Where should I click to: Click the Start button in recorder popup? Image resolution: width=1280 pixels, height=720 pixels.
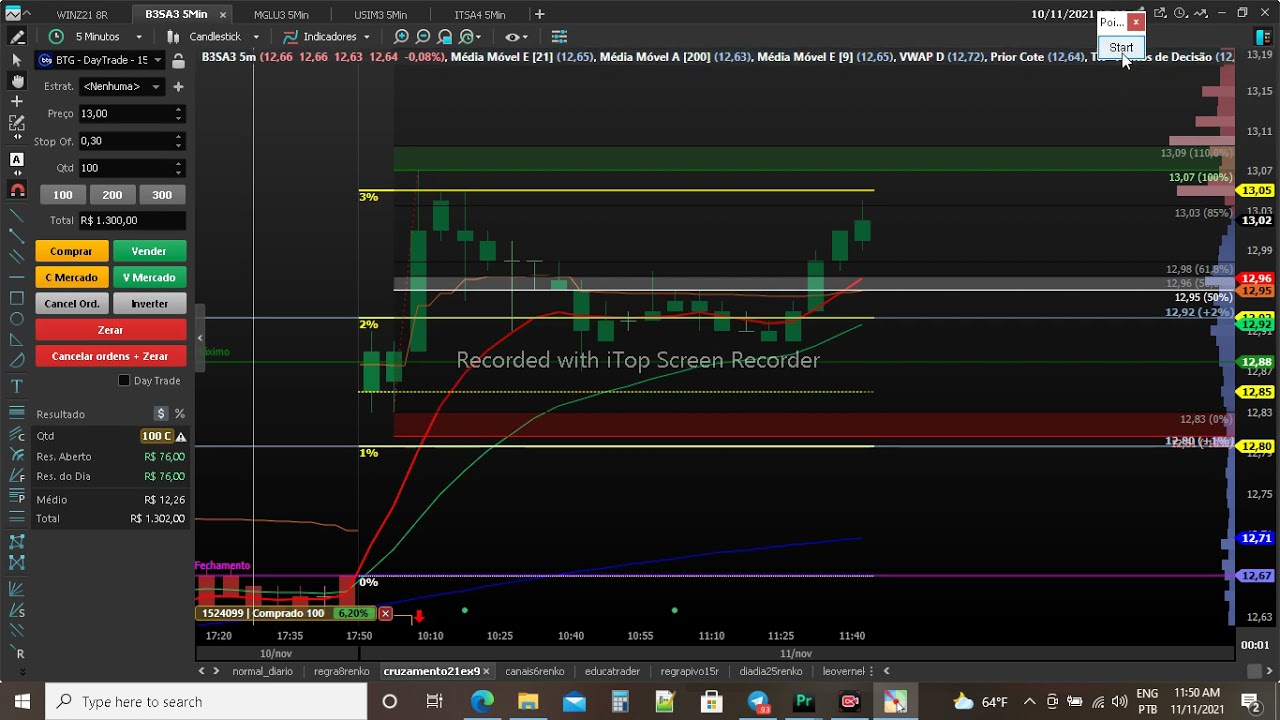point(1121,47)
